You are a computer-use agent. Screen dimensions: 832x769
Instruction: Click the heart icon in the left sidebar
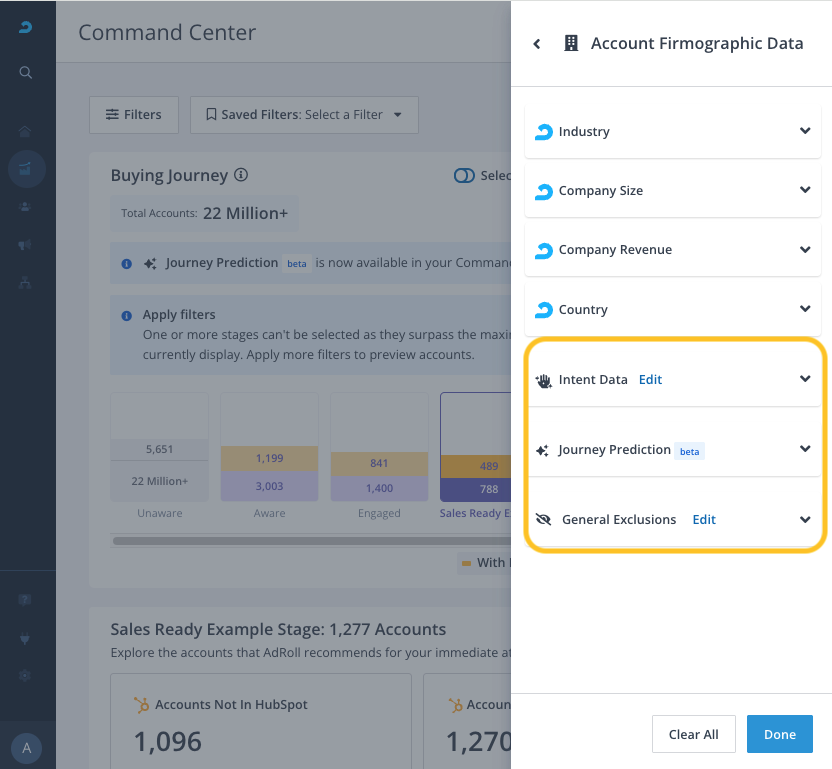[x=26, y=638]
